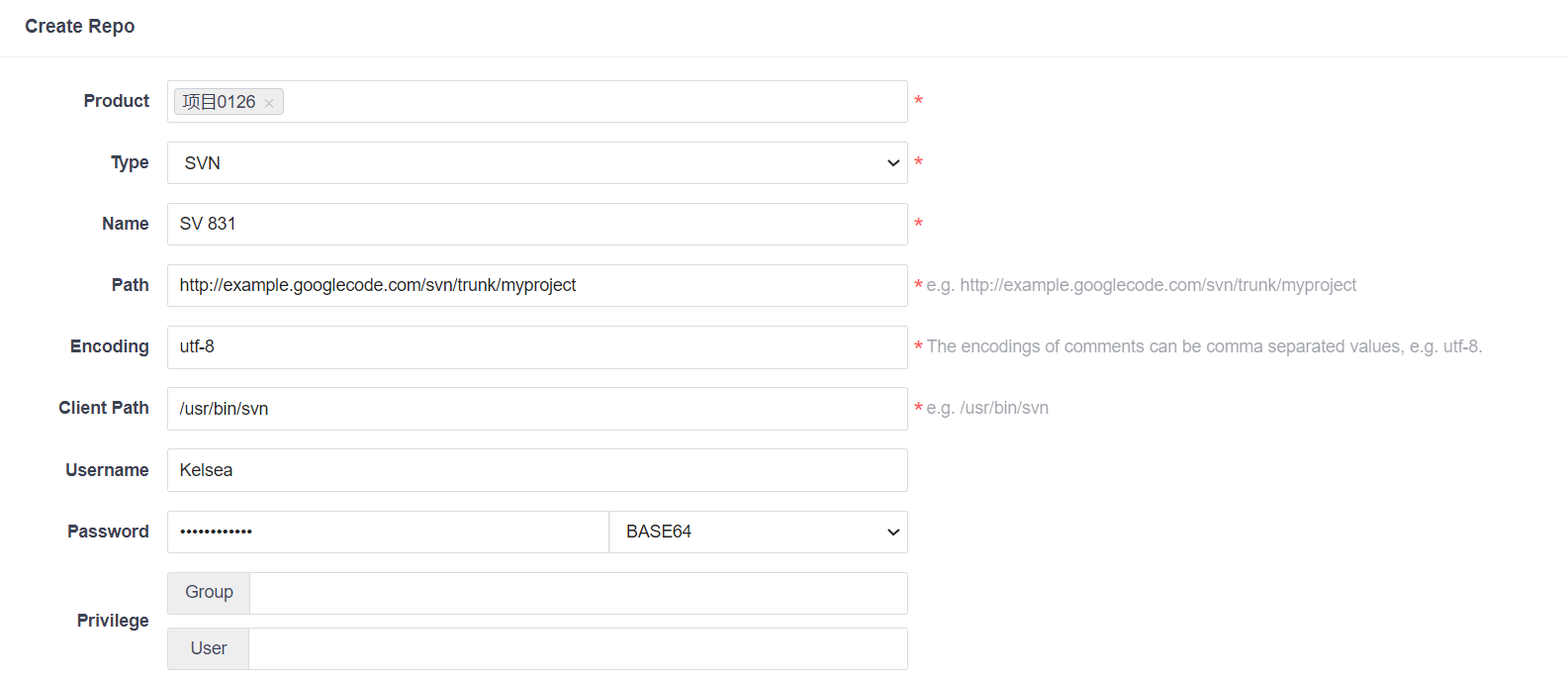Click the Name field containing SV 831
The width and height of the screenshot is (1568, 683).
tap(537, 225)
